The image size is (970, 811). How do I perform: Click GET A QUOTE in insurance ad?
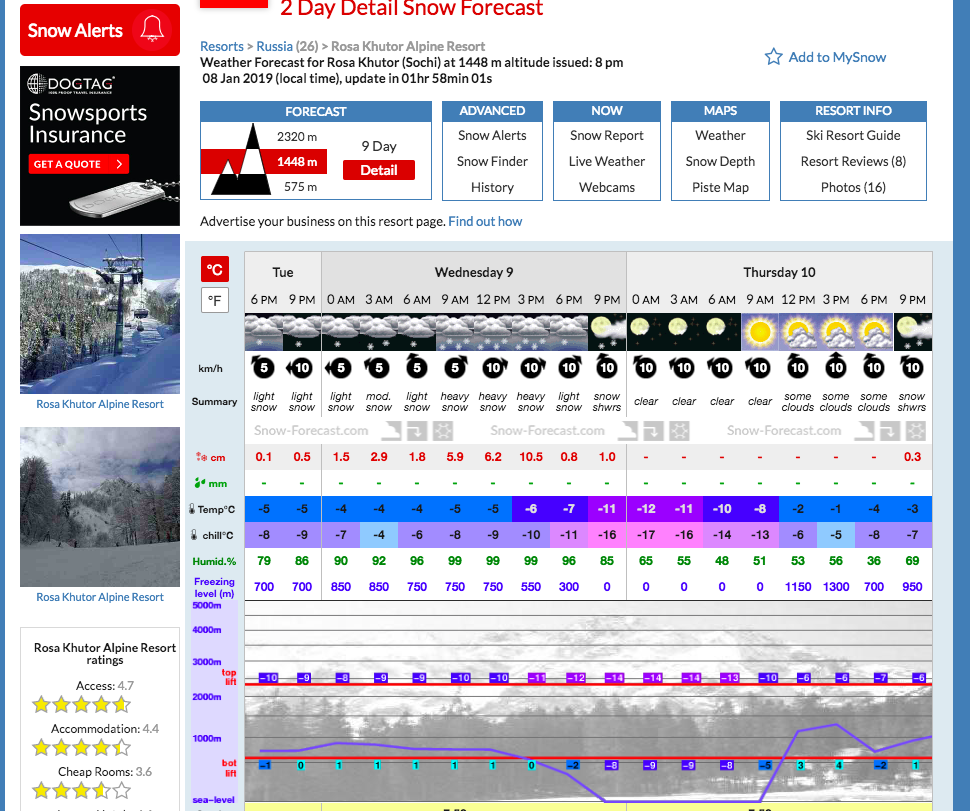tap(79, 164)
